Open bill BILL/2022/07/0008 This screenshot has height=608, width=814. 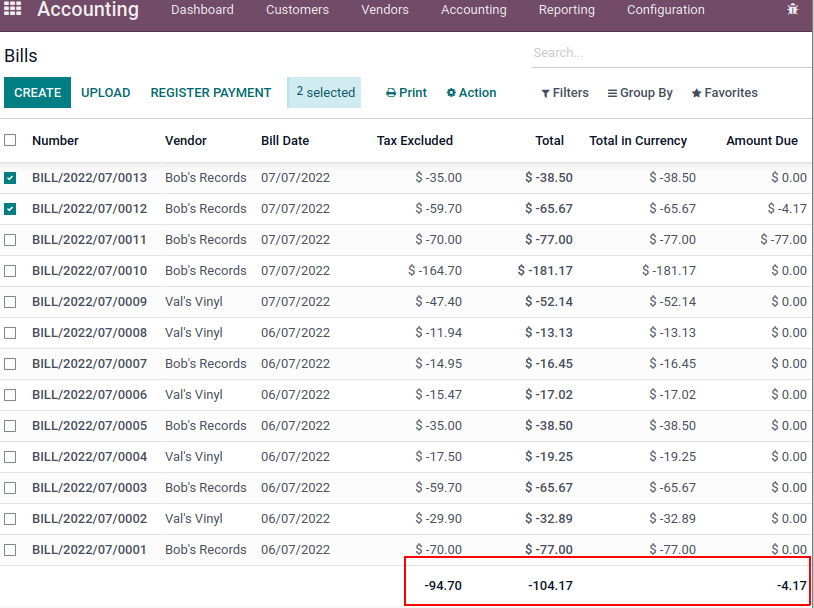(x=89, y=333)
